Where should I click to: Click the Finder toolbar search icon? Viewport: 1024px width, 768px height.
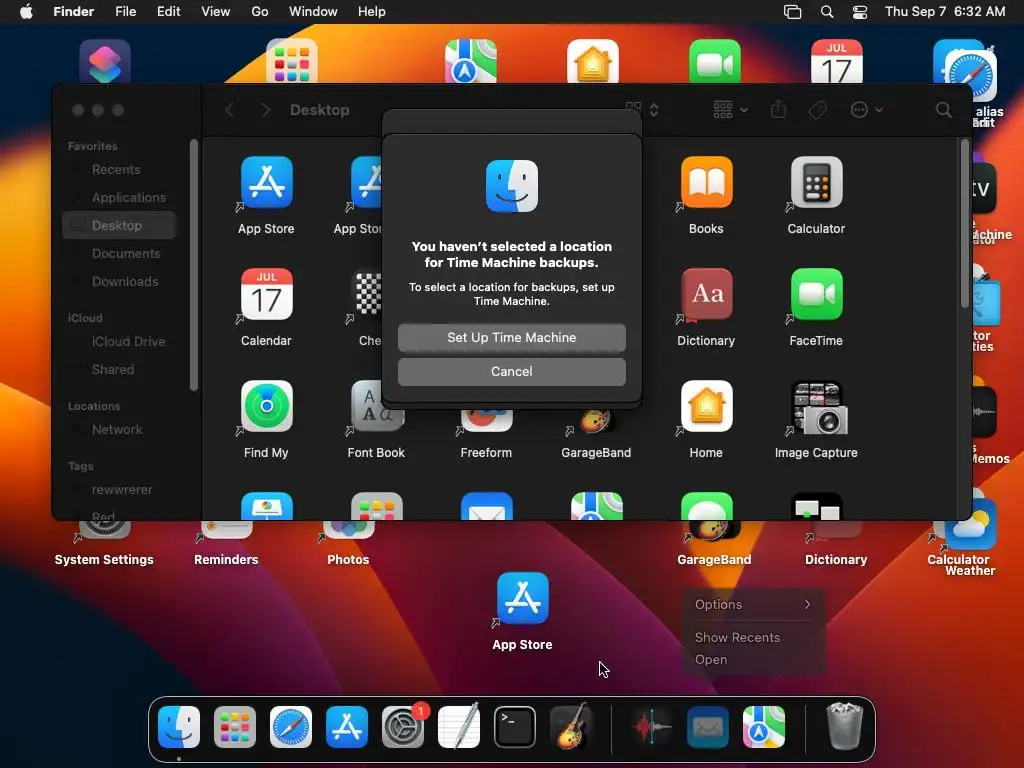[x=944, y=110]
